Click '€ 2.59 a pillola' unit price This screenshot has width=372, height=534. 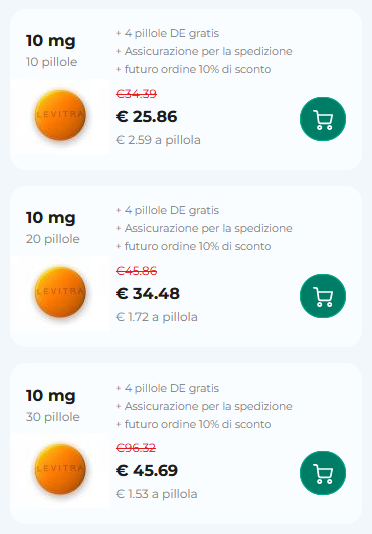(x=158, y=140)
